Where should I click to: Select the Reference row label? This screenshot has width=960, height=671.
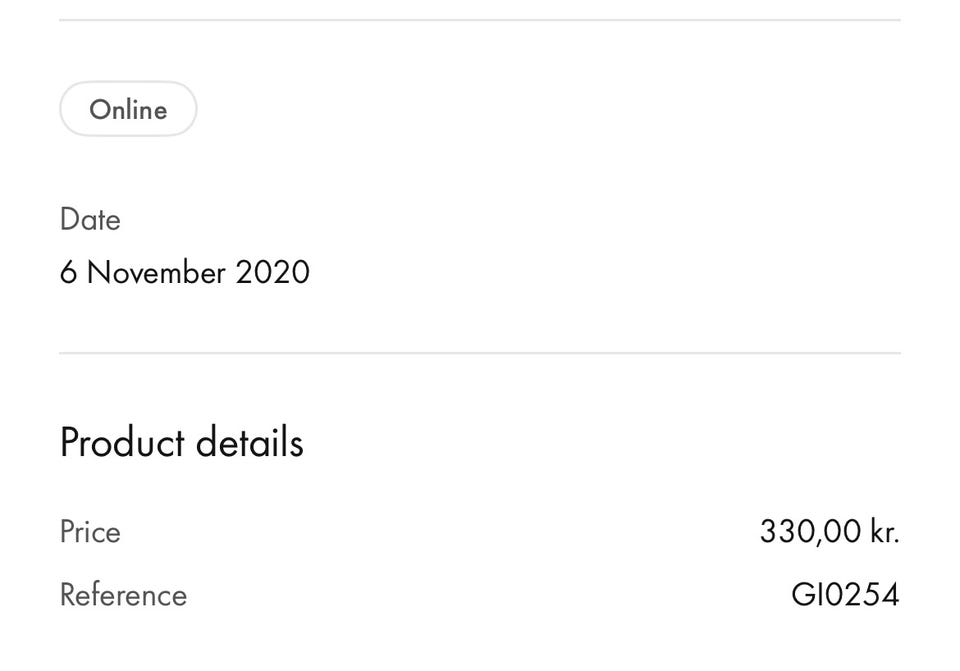(123, 595)
